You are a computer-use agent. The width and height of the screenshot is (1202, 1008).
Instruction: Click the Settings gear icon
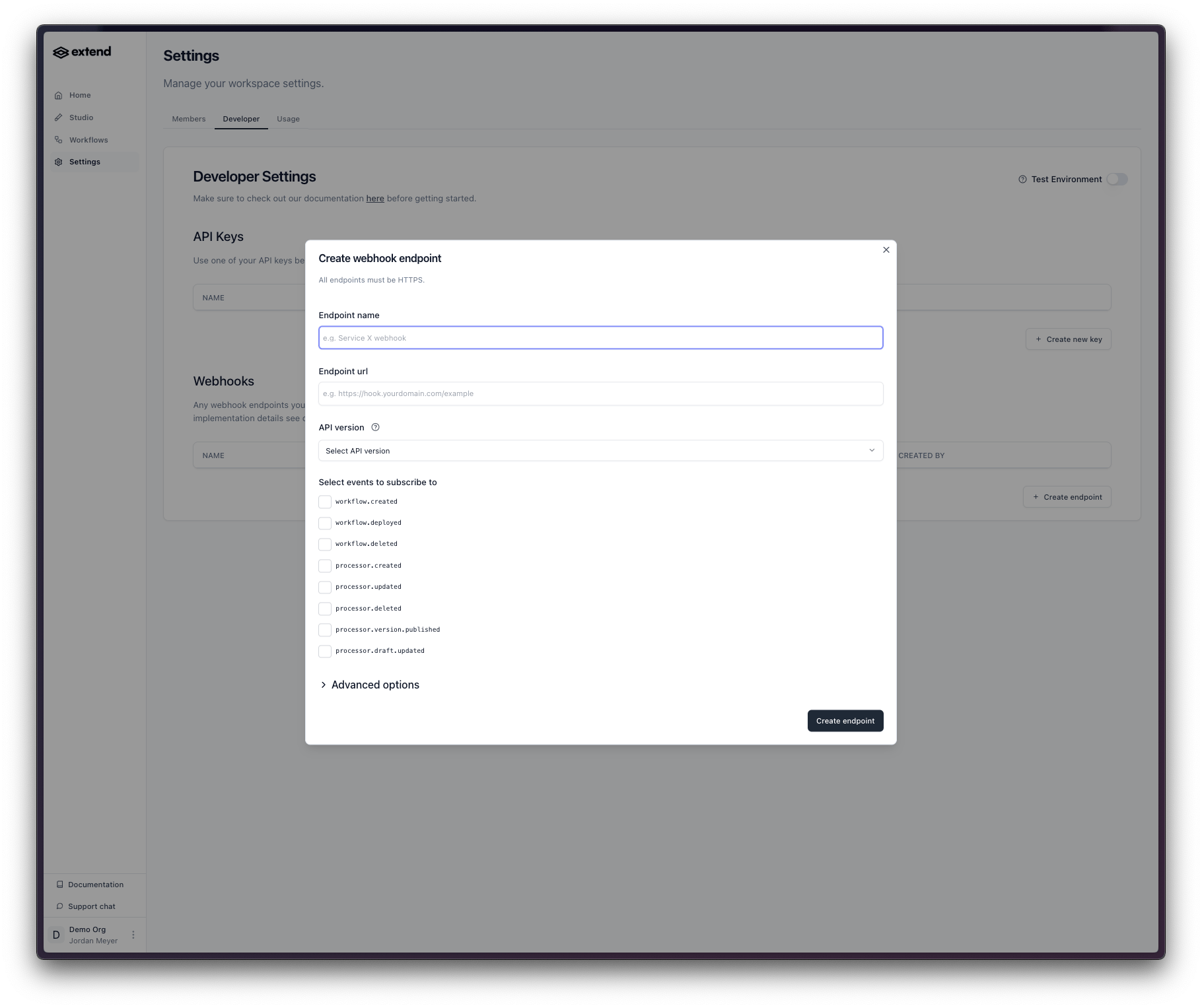click(59, 162)
